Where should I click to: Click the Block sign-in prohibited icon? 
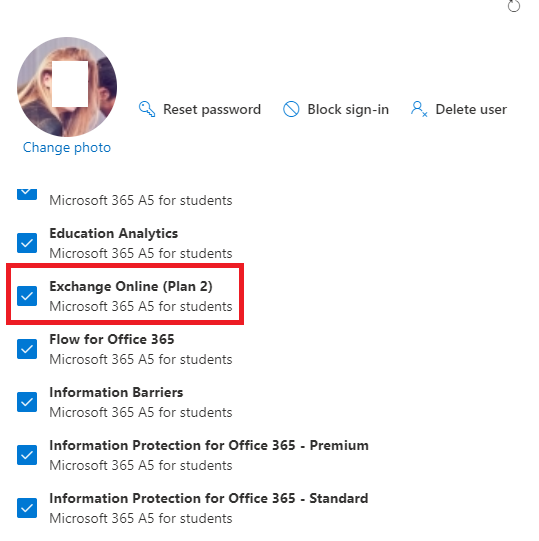291,109
